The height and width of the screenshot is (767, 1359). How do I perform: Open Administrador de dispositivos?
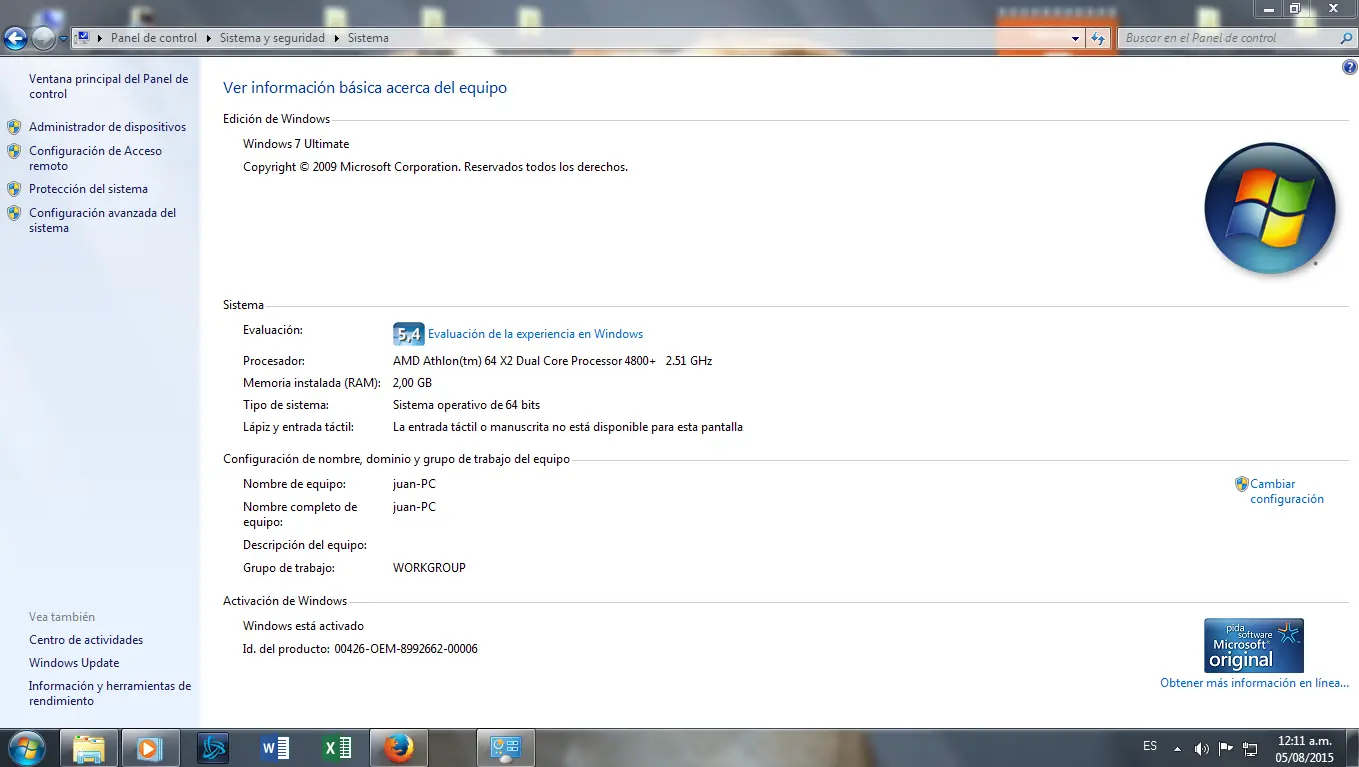click(107, 127)
